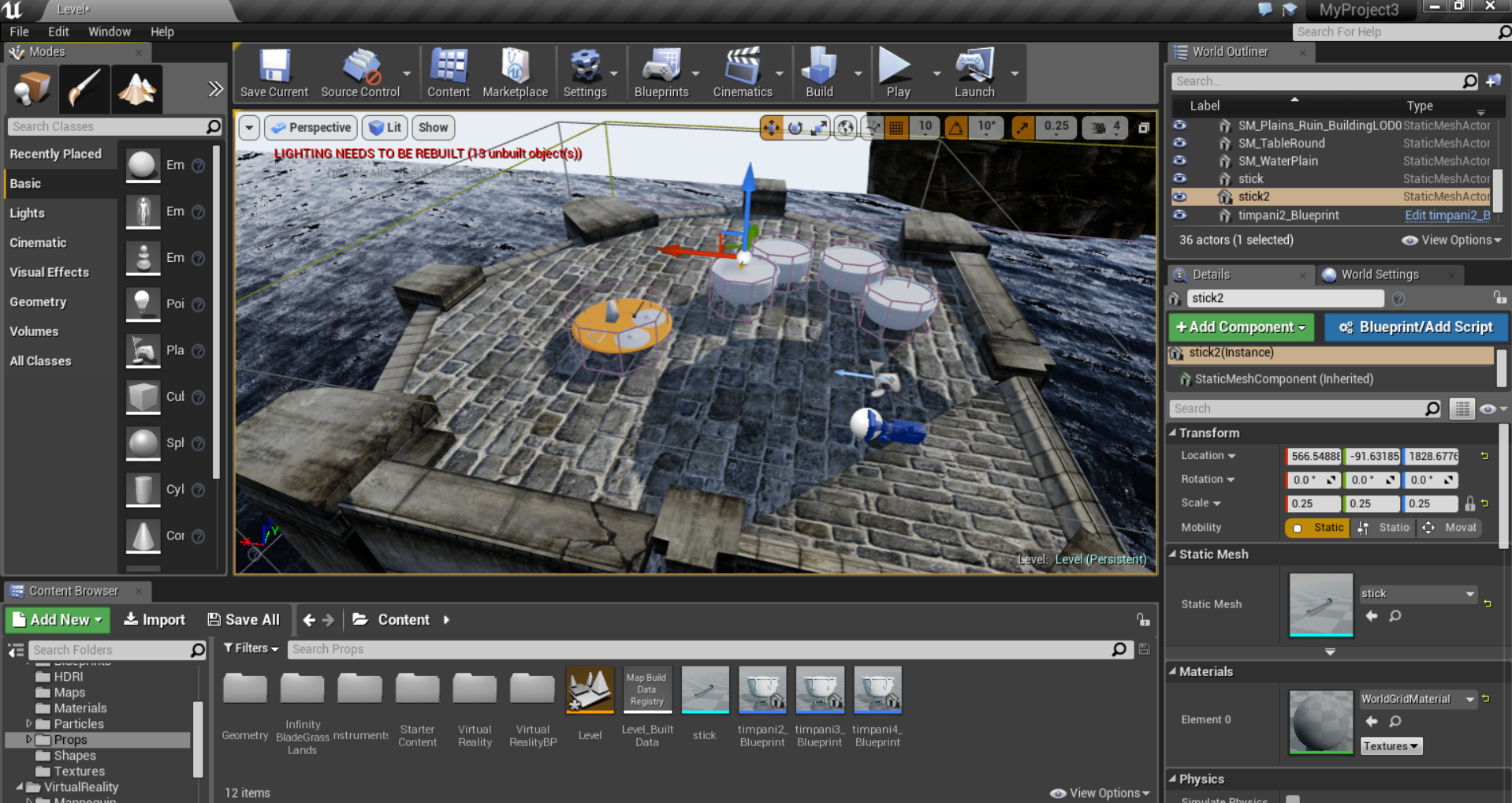The image size is (1512, 803).
Task: Click Add Component button
Action: 1241,327
